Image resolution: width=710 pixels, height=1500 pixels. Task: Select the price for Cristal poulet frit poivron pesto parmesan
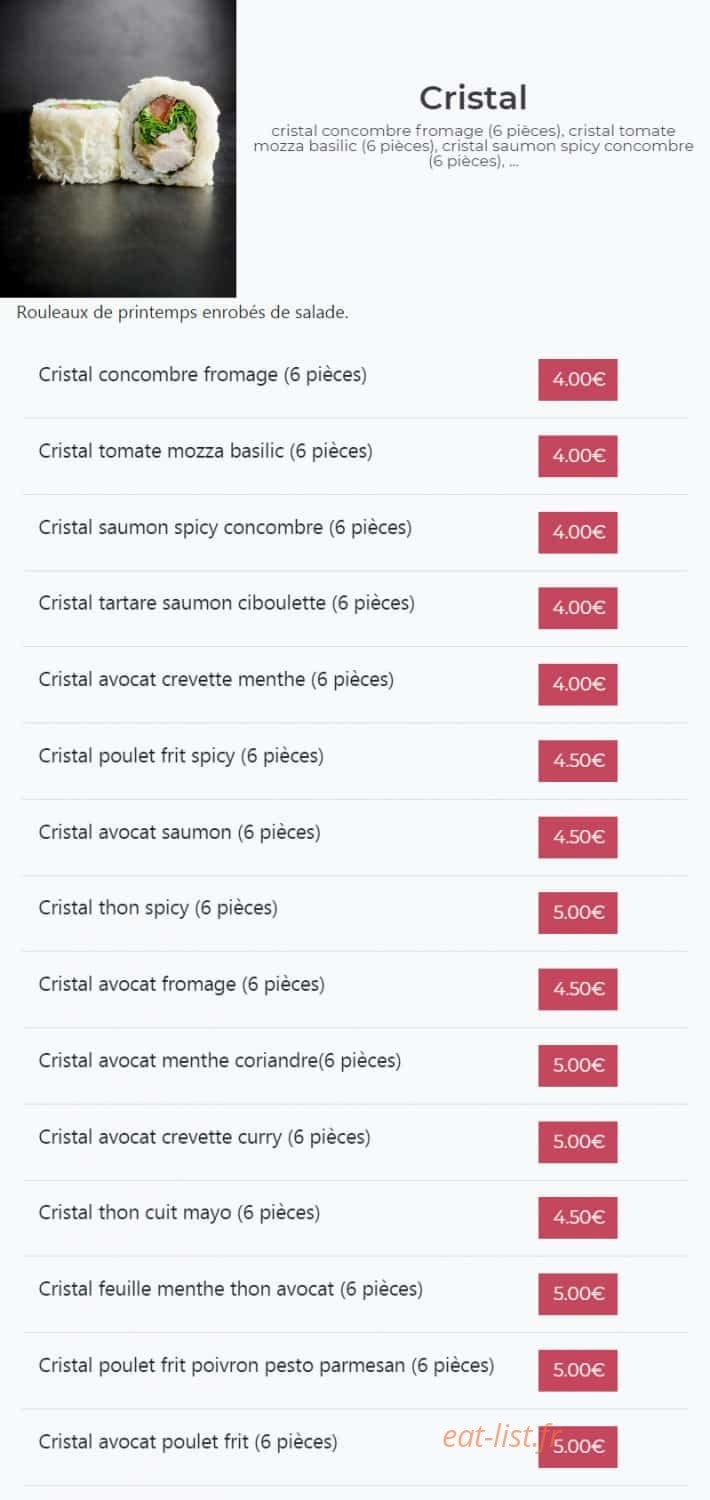(578, 1370)
